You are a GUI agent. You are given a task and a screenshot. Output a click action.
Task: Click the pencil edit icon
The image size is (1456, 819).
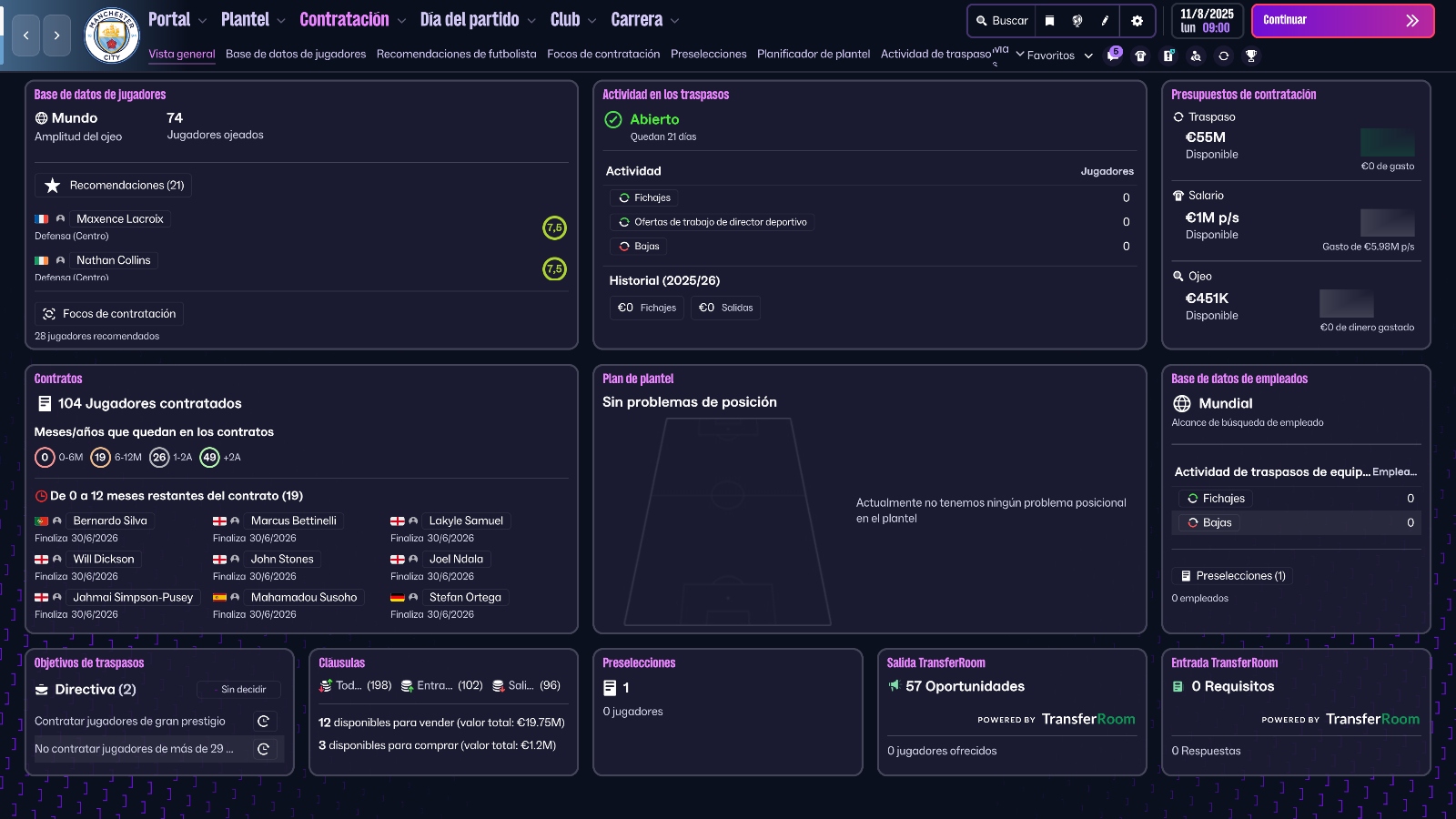click(1105, 21)
